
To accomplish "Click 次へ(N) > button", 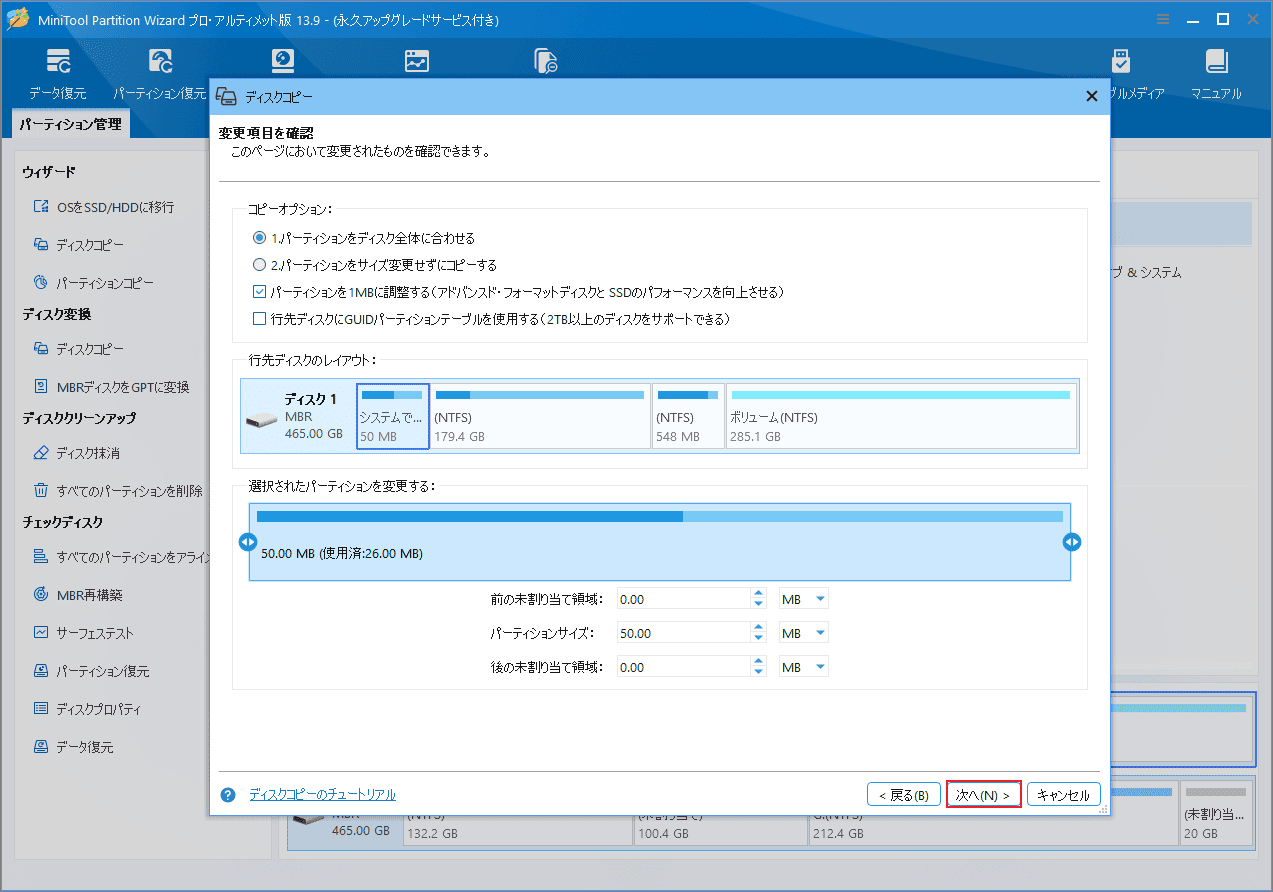I will point(983,795).
